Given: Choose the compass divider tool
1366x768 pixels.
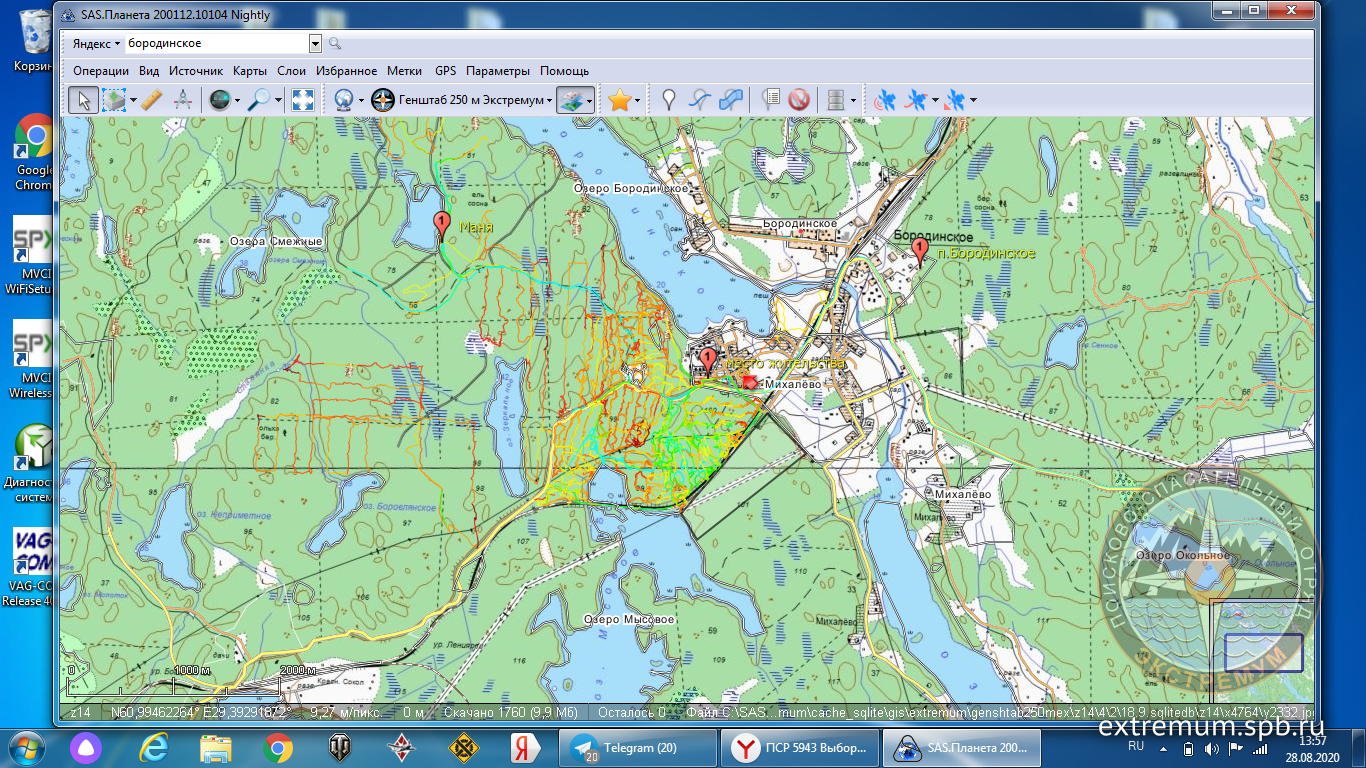Looking at the screenshot, I should pos(182,100).
